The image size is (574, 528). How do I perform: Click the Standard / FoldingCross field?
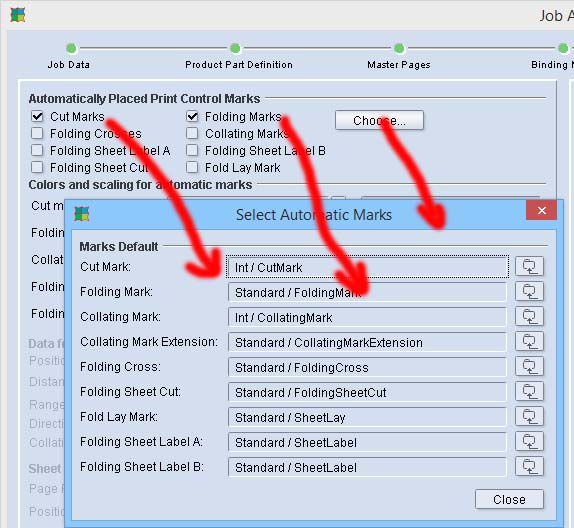[368, 367]
